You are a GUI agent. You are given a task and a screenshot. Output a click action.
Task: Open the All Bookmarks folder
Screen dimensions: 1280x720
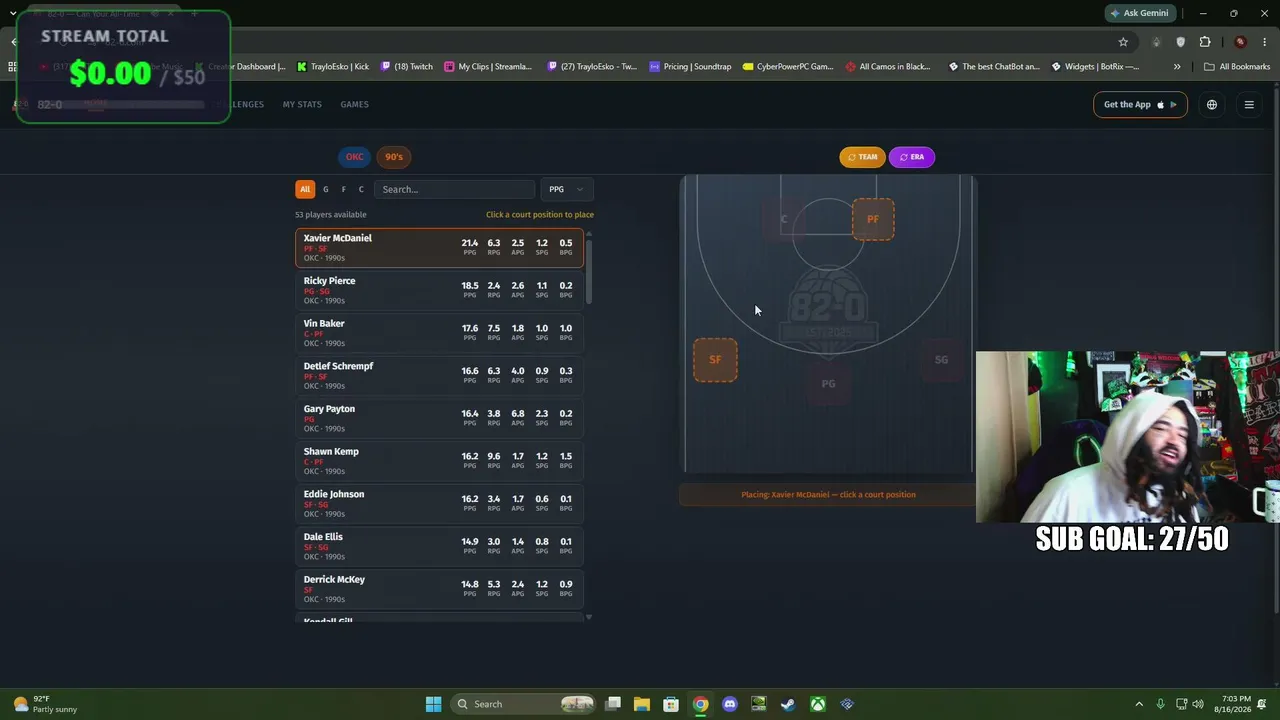click(x=1237, y=67)
